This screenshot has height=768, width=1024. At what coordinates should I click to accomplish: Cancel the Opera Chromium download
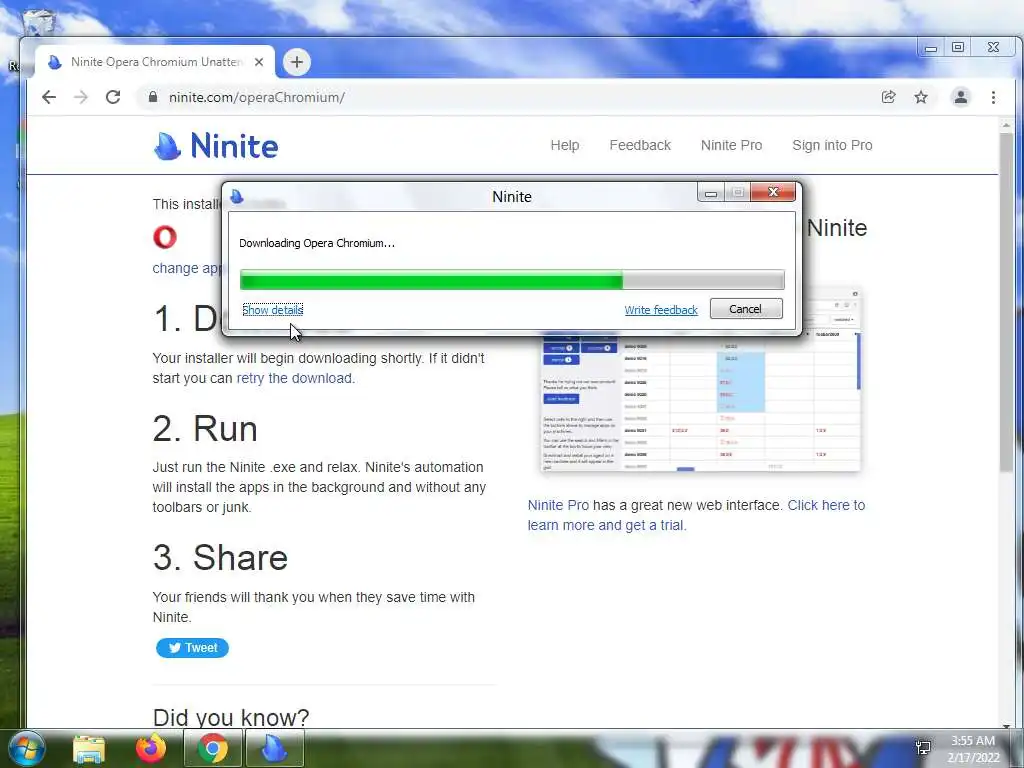(x=746, y=309)
